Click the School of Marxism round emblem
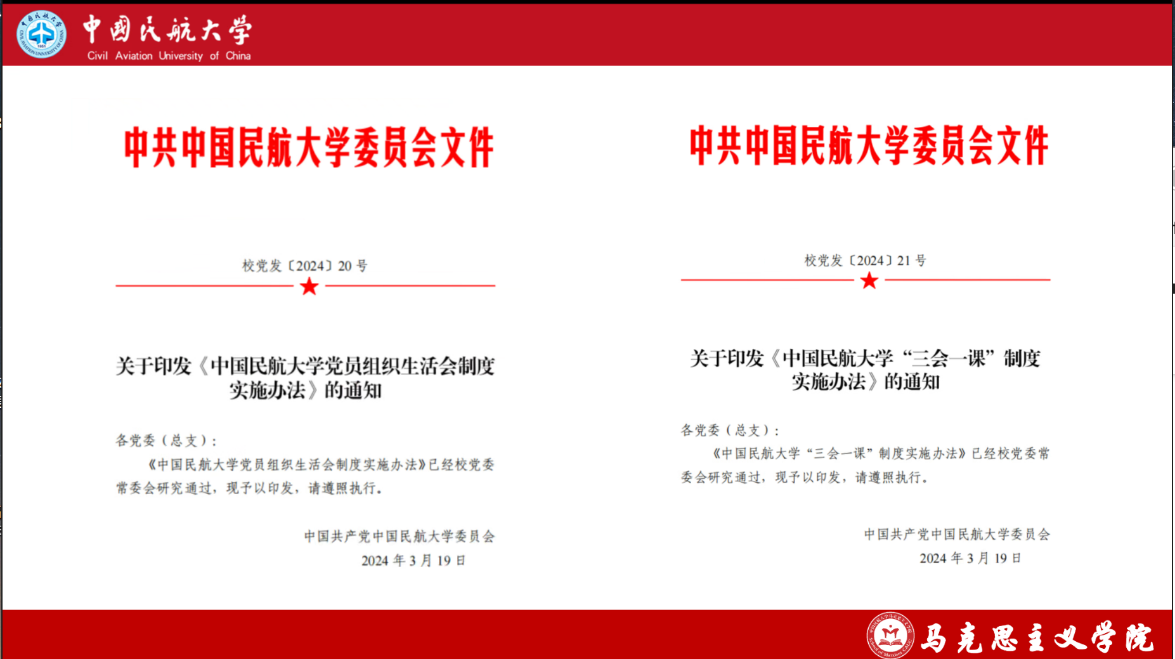The height and width of the screenshot is (659, 1175). [889, 635]
